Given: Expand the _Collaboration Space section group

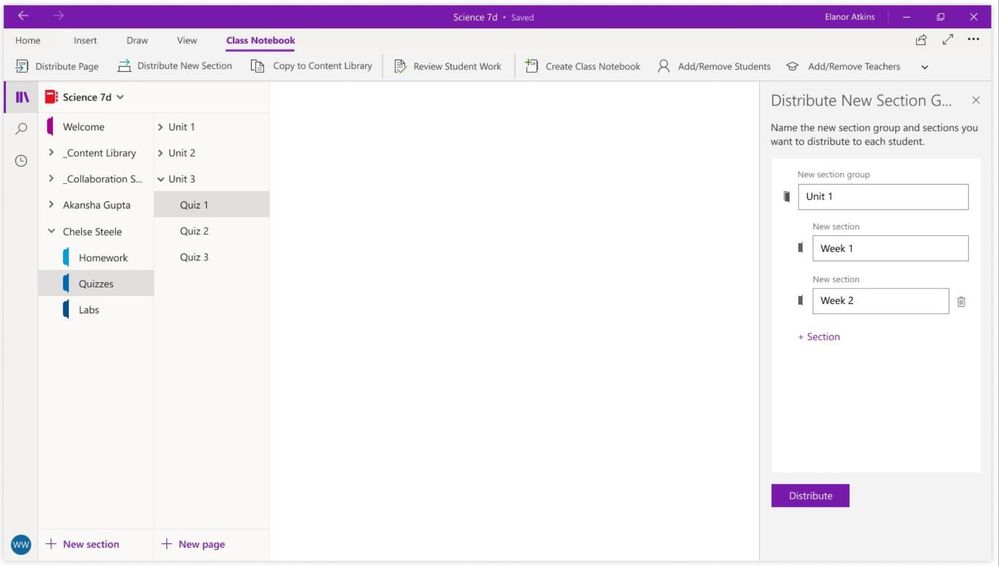Looking at the screenshot, I should click(51, 178).
